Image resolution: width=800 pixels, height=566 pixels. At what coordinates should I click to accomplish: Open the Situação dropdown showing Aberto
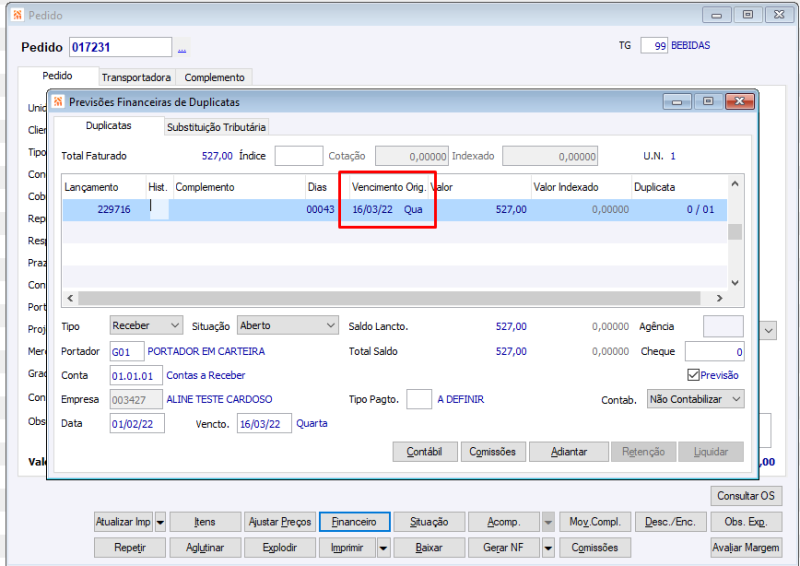coord(288,325)
